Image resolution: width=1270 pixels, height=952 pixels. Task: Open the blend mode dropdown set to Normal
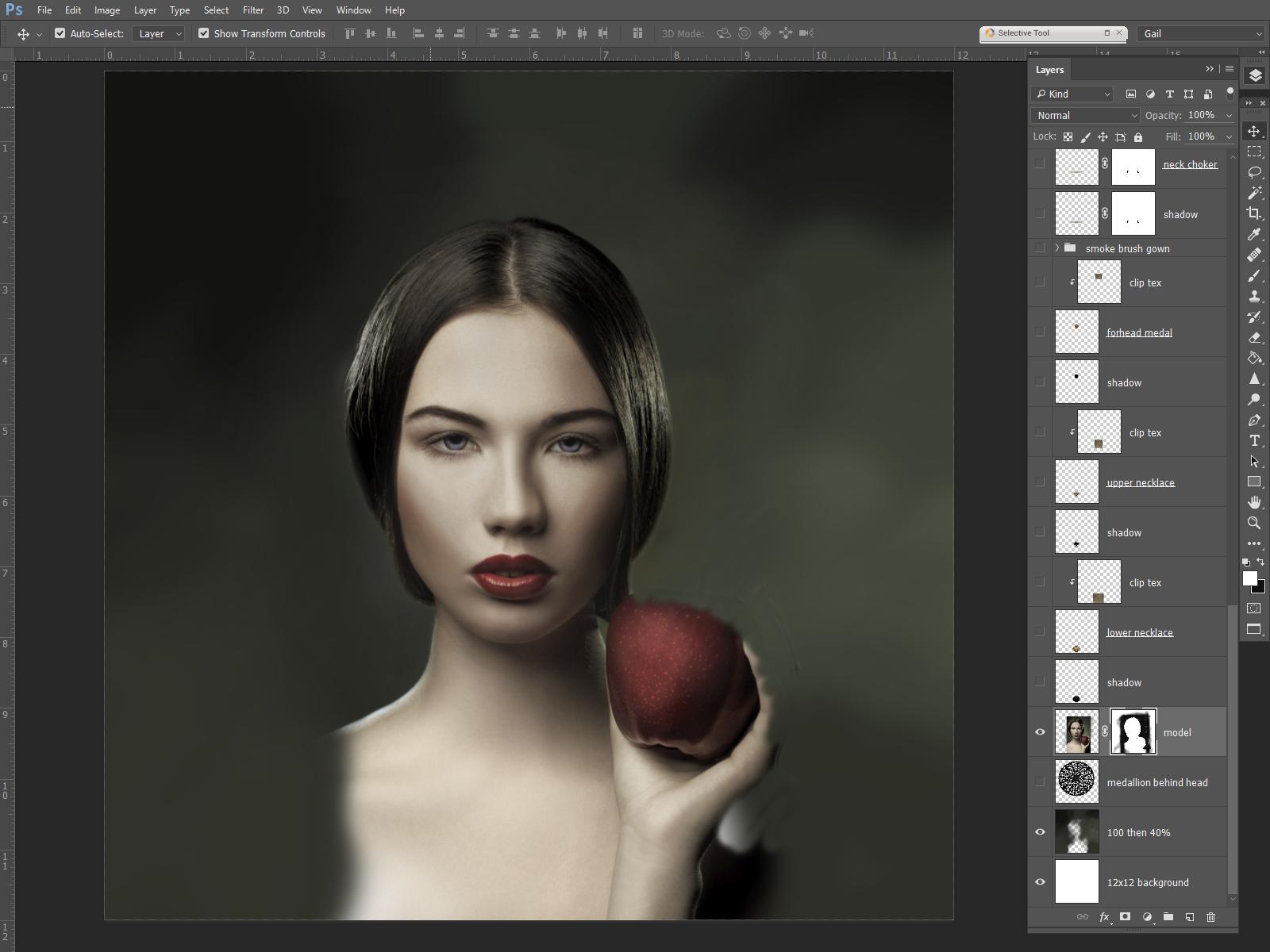click(1083, 115)
